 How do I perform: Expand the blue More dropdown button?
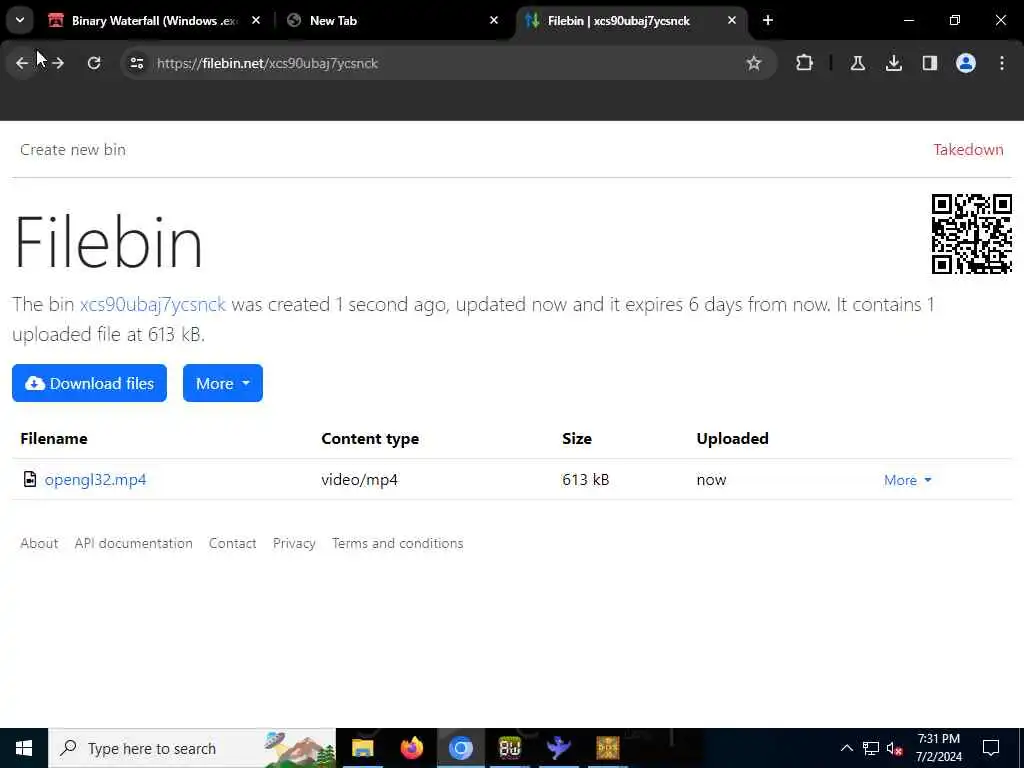tap(223, 383)
